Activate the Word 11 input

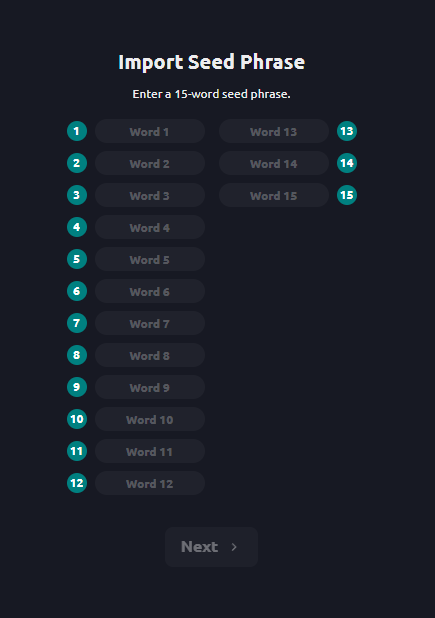tap(150, 451)
